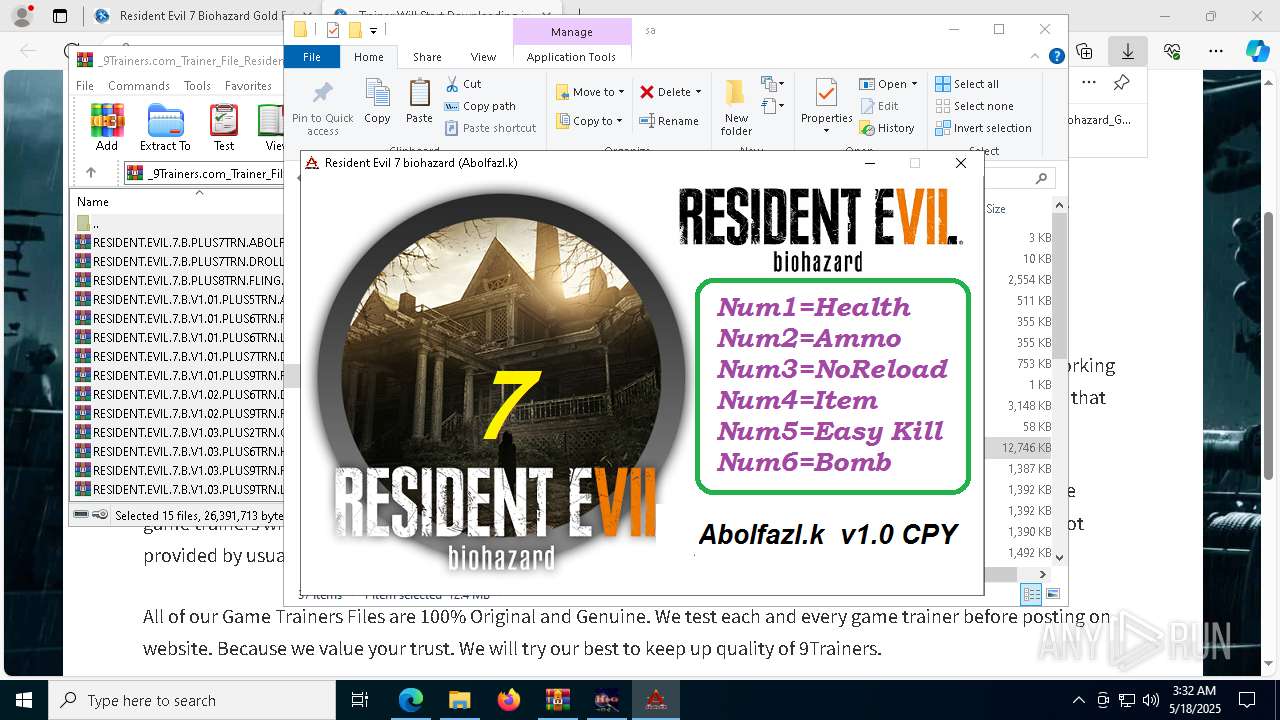Click Invert selection in Explorer ribbon
Viewport: 1280px width, 720px height.
point(983,128)
